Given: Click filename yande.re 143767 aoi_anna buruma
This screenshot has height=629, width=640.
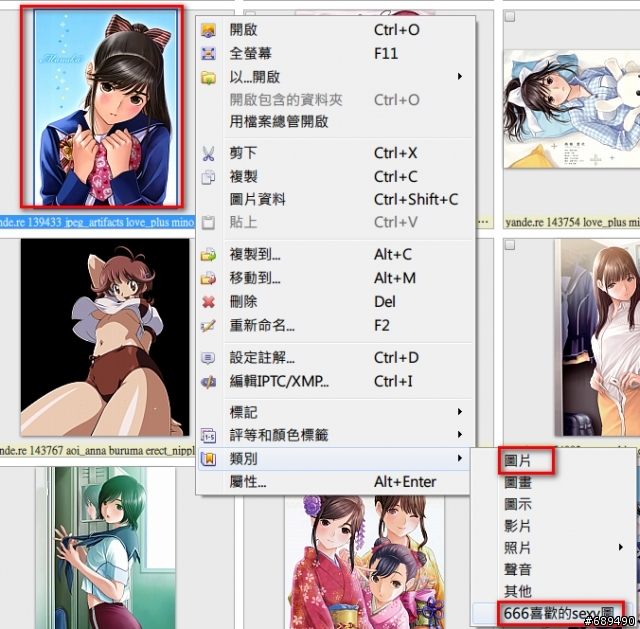Looking at the screenshot, I should (98, 451).
